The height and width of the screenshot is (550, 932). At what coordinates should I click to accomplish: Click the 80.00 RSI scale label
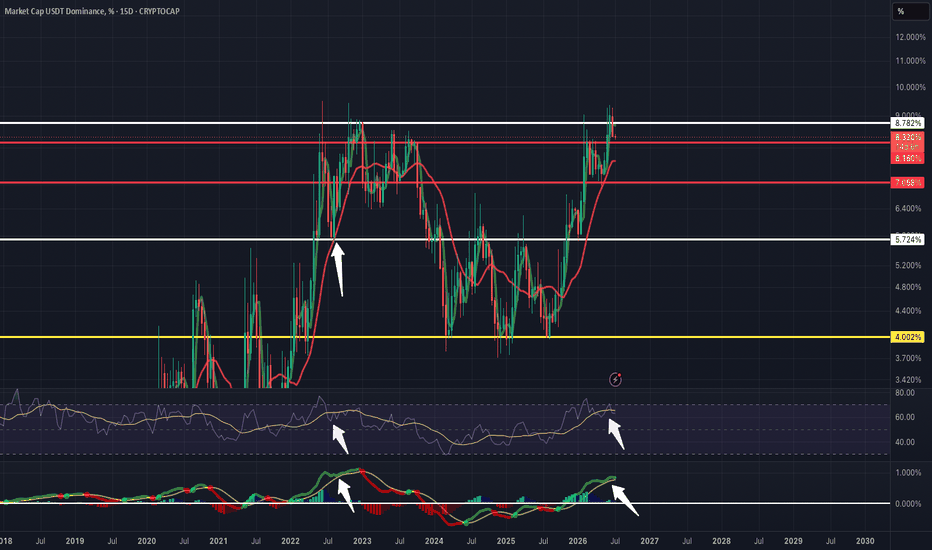(905, 392)
